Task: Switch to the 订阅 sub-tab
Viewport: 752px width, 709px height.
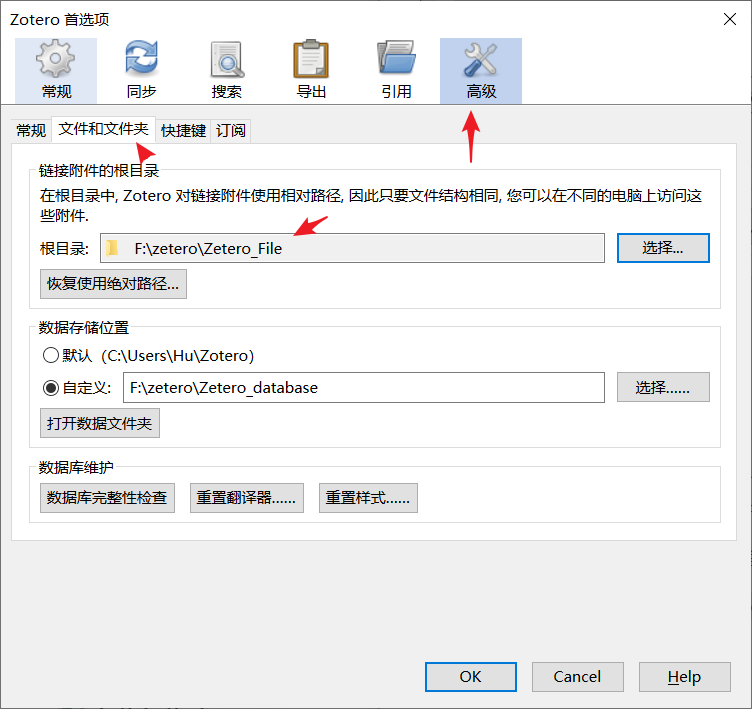Action: 231,130
